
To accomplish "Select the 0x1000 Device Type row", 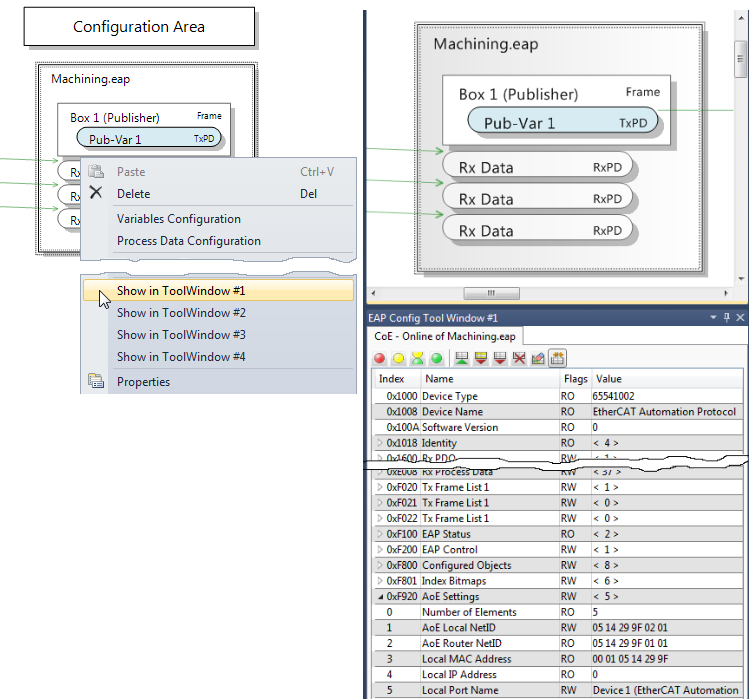I will [x=557, y=396].
